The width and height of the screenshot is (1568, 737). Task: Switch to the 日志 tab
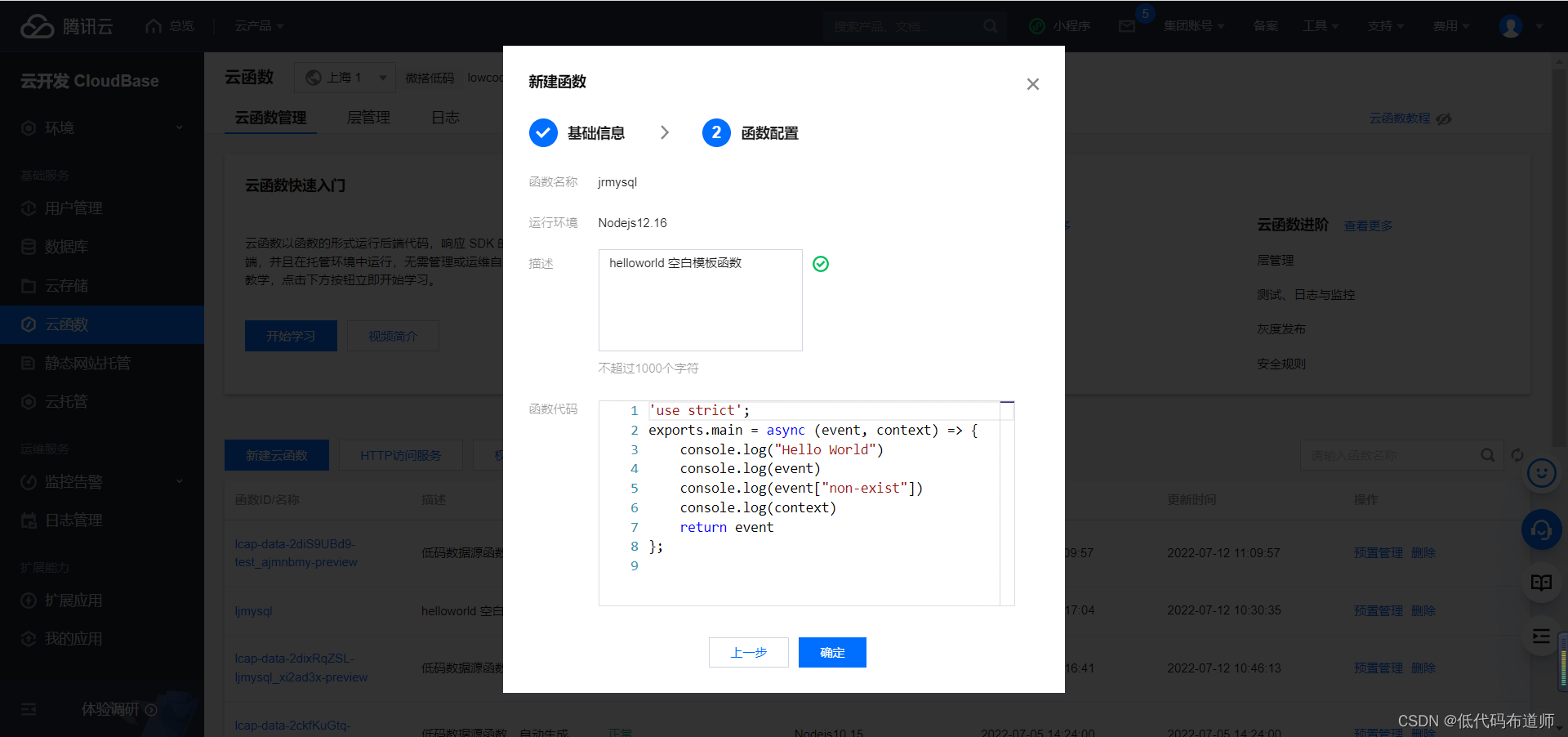445,118
